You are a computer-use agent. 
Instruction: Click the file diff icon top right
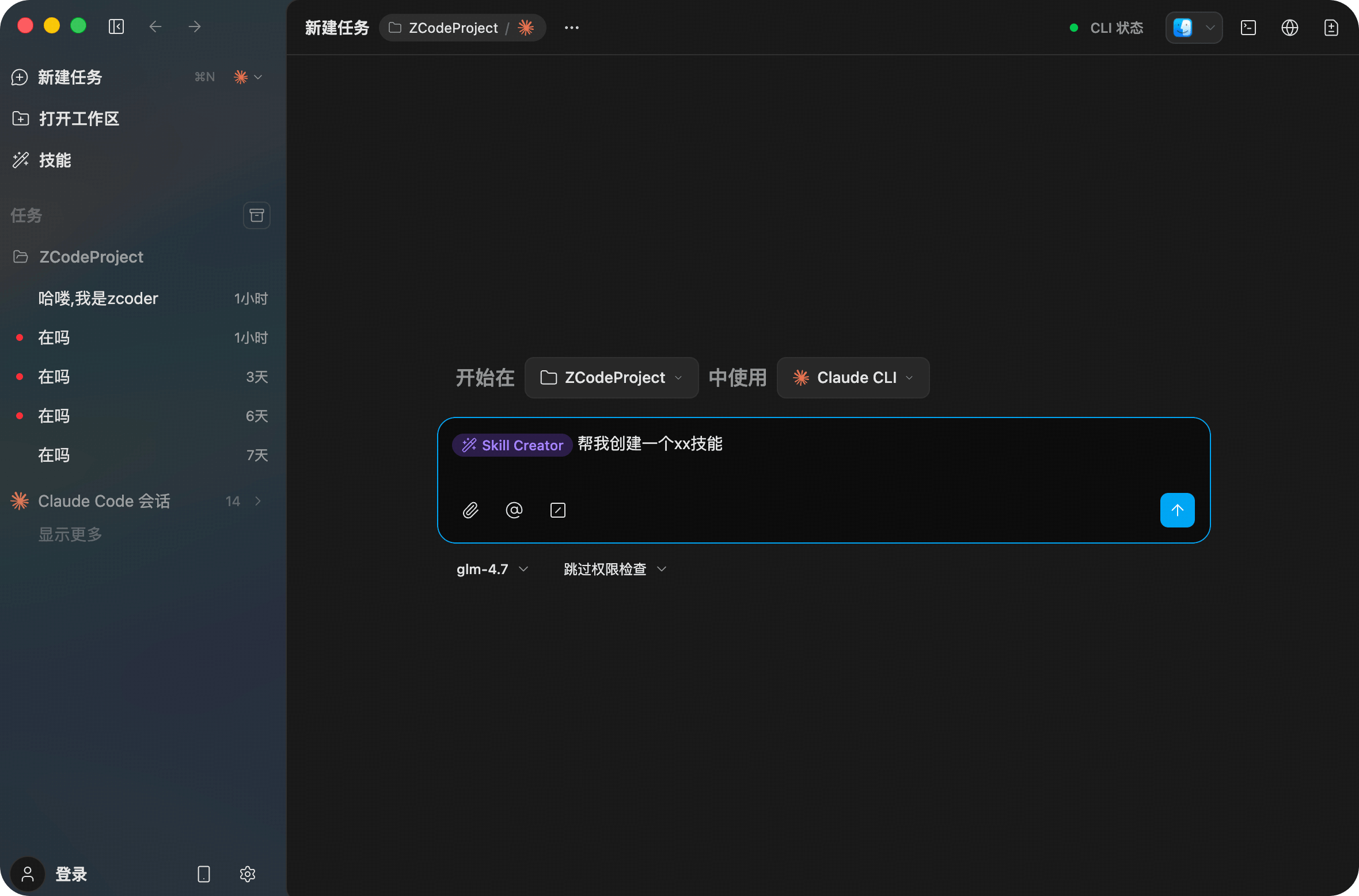[x=1331, y=28]
